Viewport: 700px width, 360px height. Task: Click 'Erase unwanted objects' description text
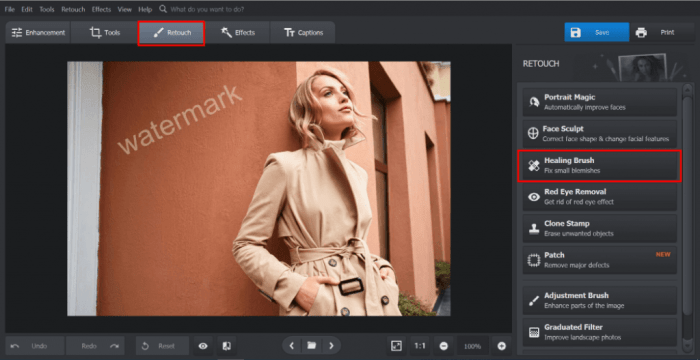579,234
